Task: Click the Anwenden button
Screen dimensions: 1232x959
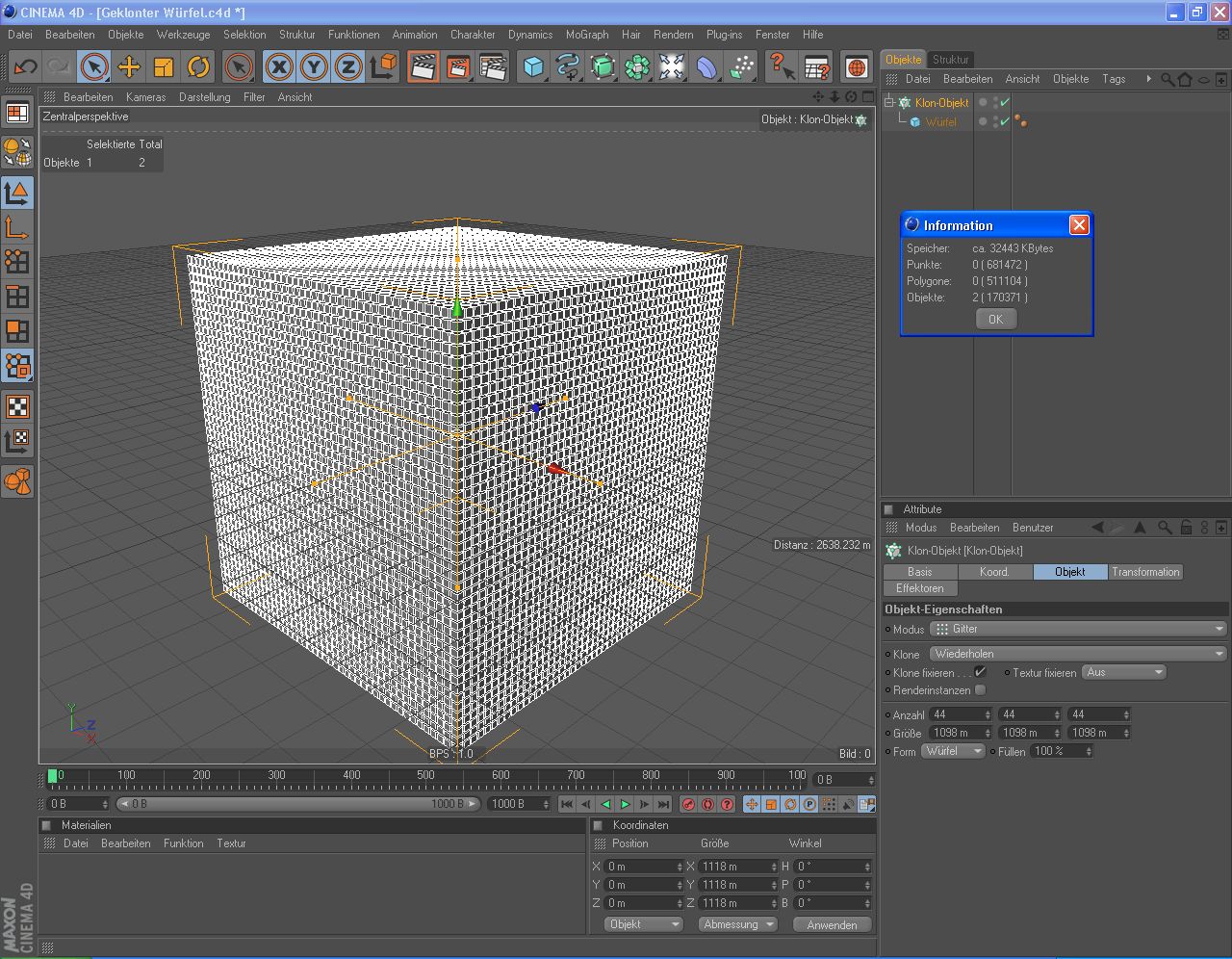Action: coord(832,924)
